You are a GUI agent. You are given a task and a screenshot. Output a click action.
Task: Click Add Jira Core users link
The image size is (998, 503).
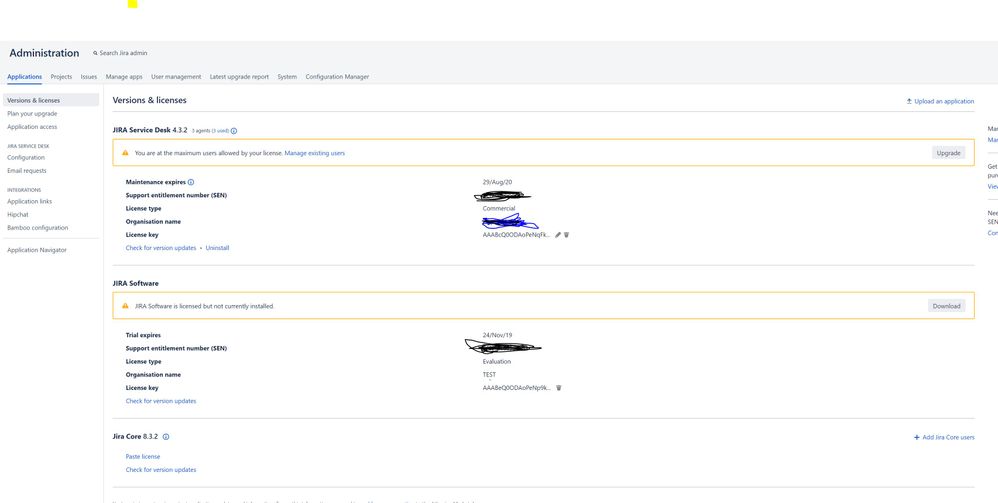948,437
